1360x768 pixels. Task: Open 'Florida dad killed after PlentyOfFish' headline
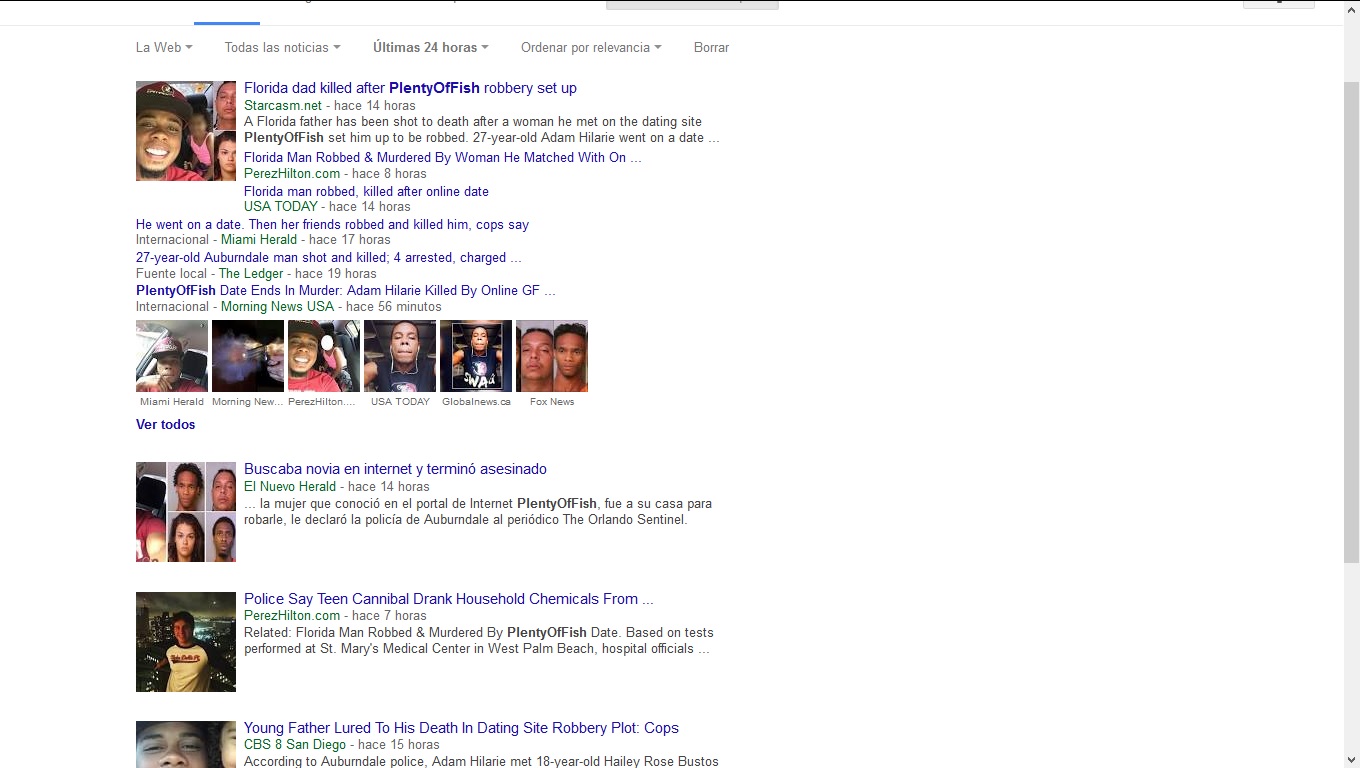[410, 88]
